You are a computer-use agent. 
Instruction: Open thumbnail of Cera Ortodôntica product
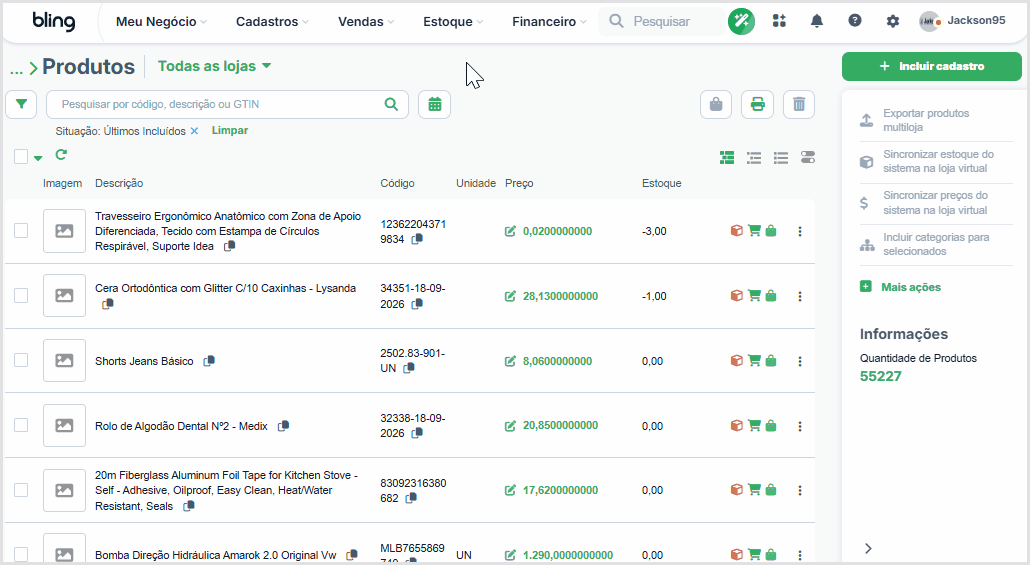64,296
